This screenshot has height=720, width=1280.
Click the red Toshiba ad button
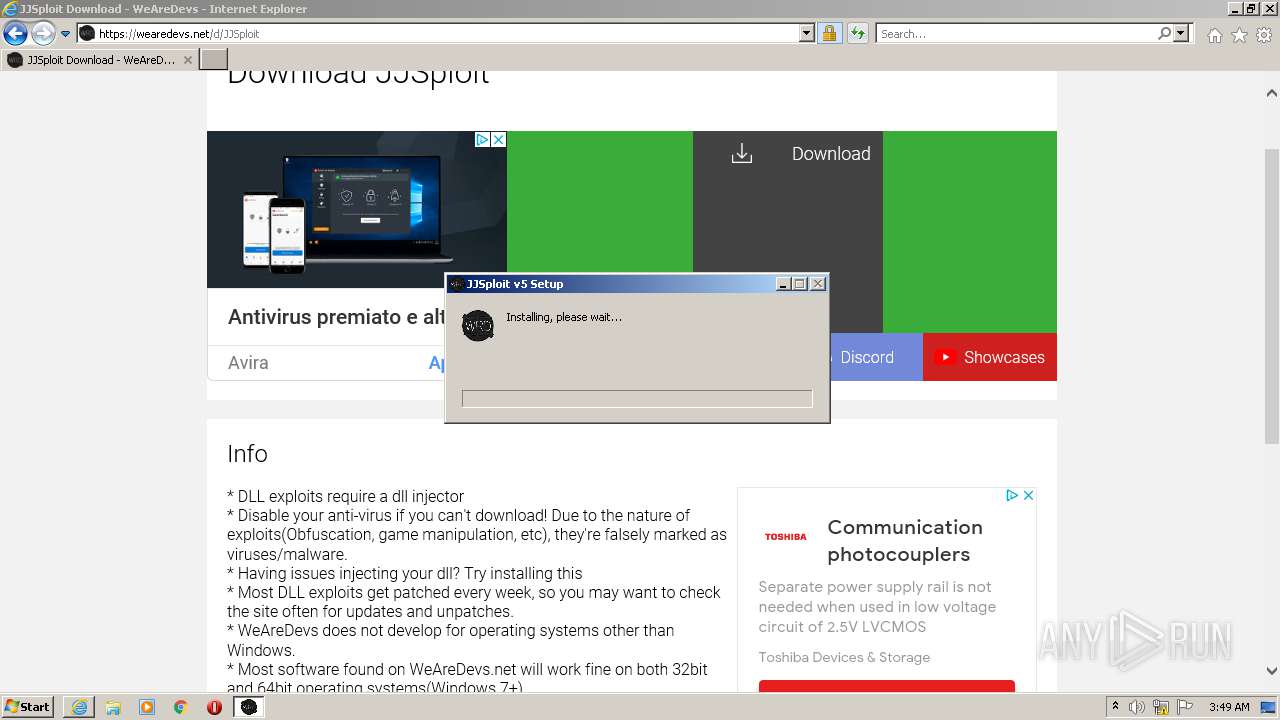click(x=887, y=686)
